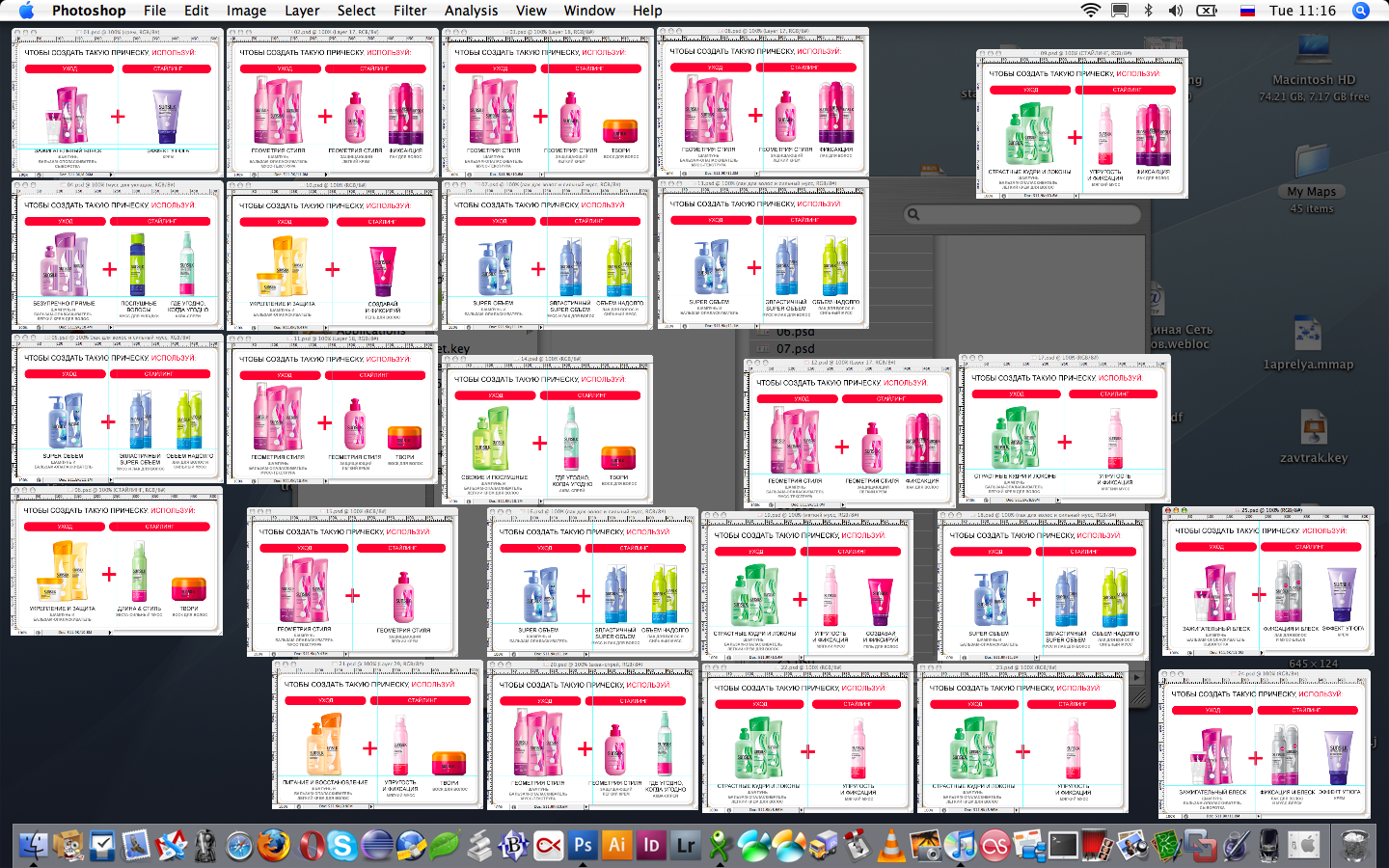The image size is (1389, 868).
Task: Launch Illustrator from the Dock
Action: click(x=617, y=846)
